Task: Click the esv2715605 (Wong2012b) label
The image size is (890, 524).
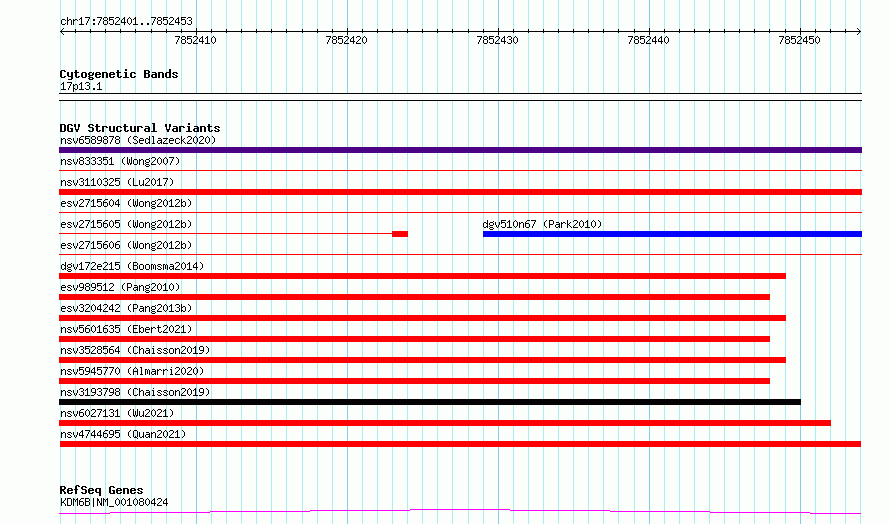Action: [x=126, y=224]
